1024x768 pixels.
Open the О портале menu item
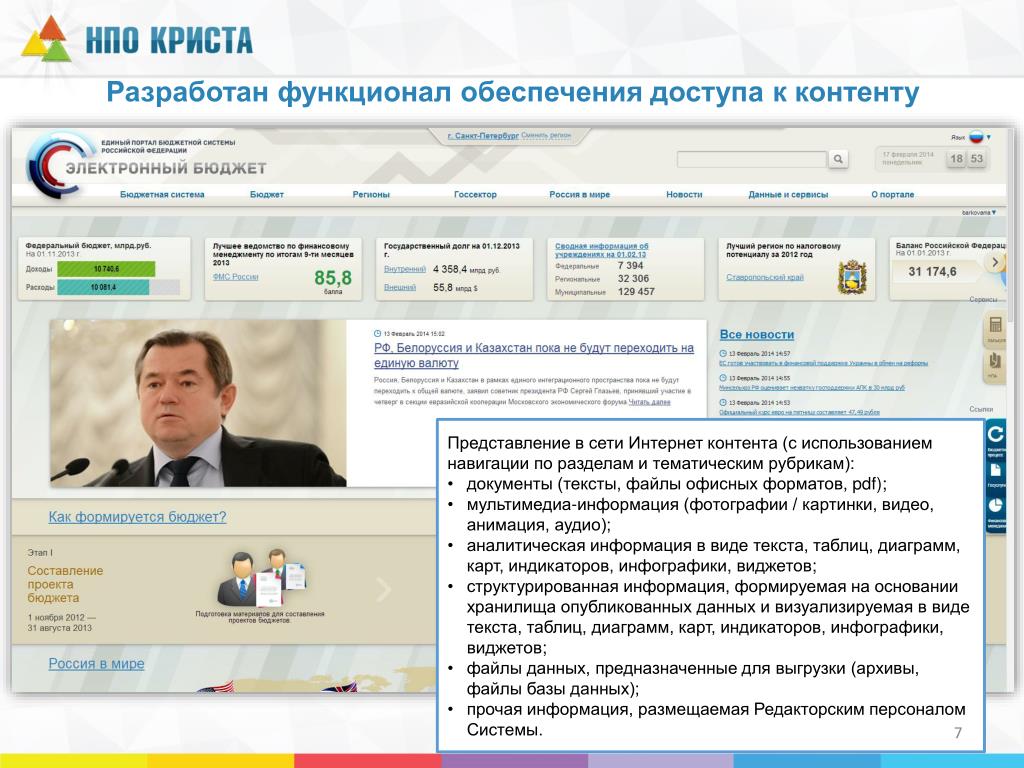[x=893, y=195]
